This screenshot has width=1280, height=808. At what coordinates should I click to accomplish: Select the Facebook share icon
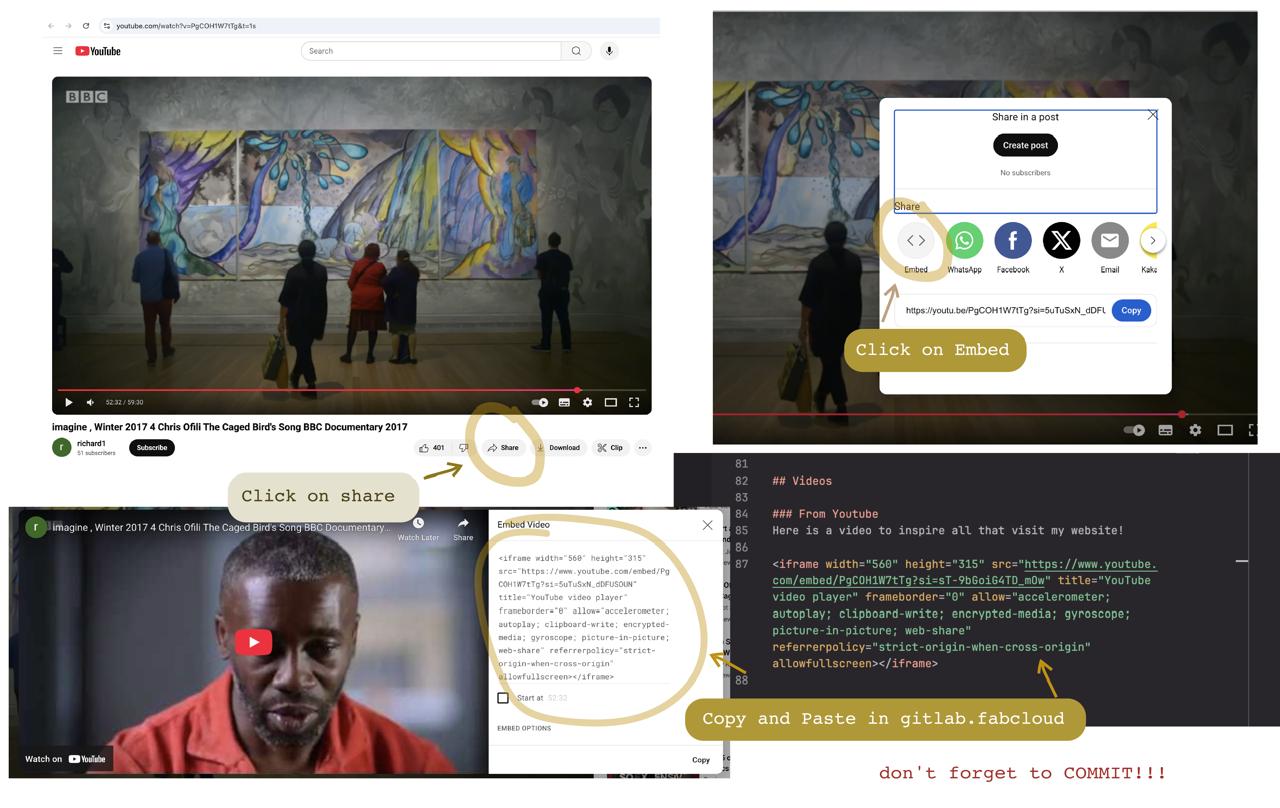1012,241
